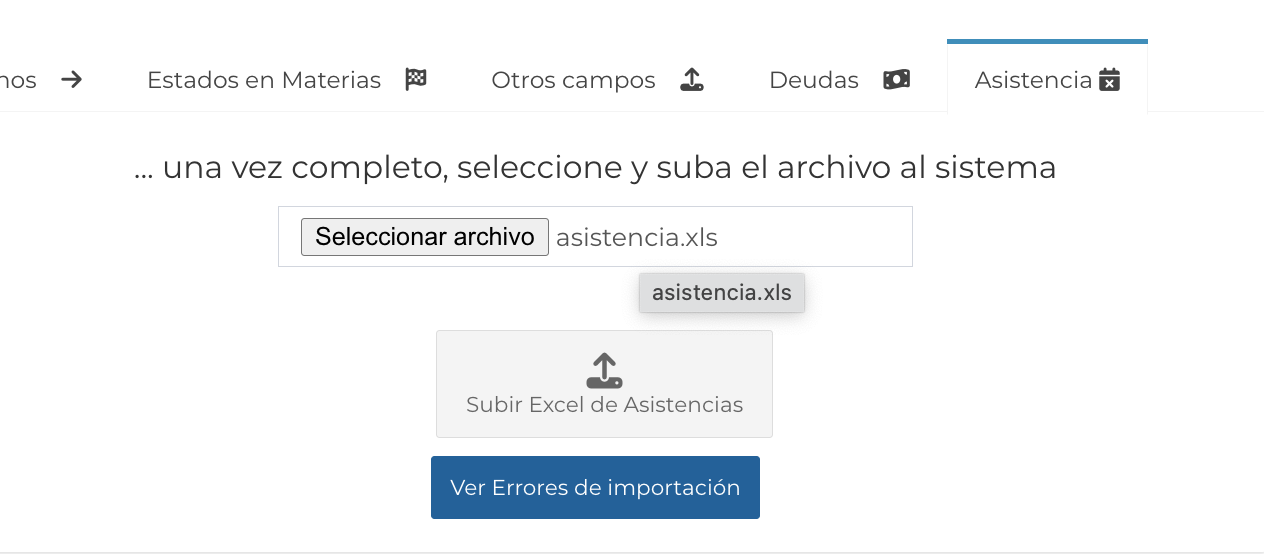Click the money bill icon beside Deudas
The width and height of the screenshot is (1264, 554).
pos(896,80)
